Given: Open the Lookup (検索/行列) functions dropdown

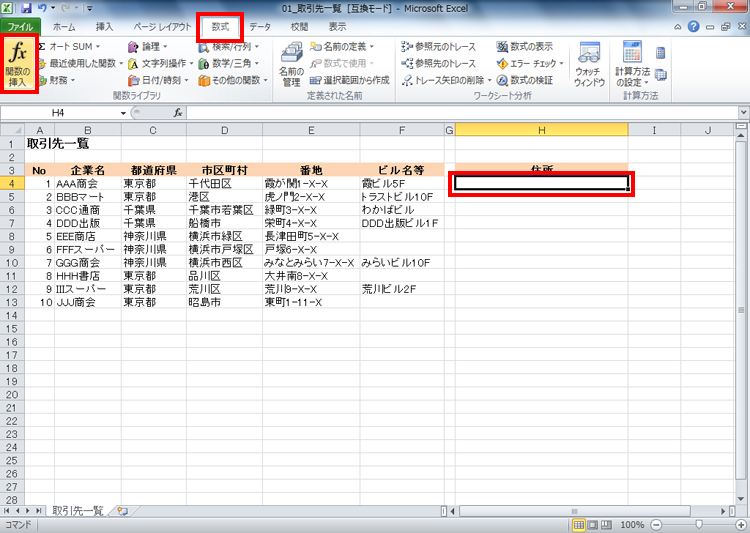Looking at the screenshot, I should [229, 46].
